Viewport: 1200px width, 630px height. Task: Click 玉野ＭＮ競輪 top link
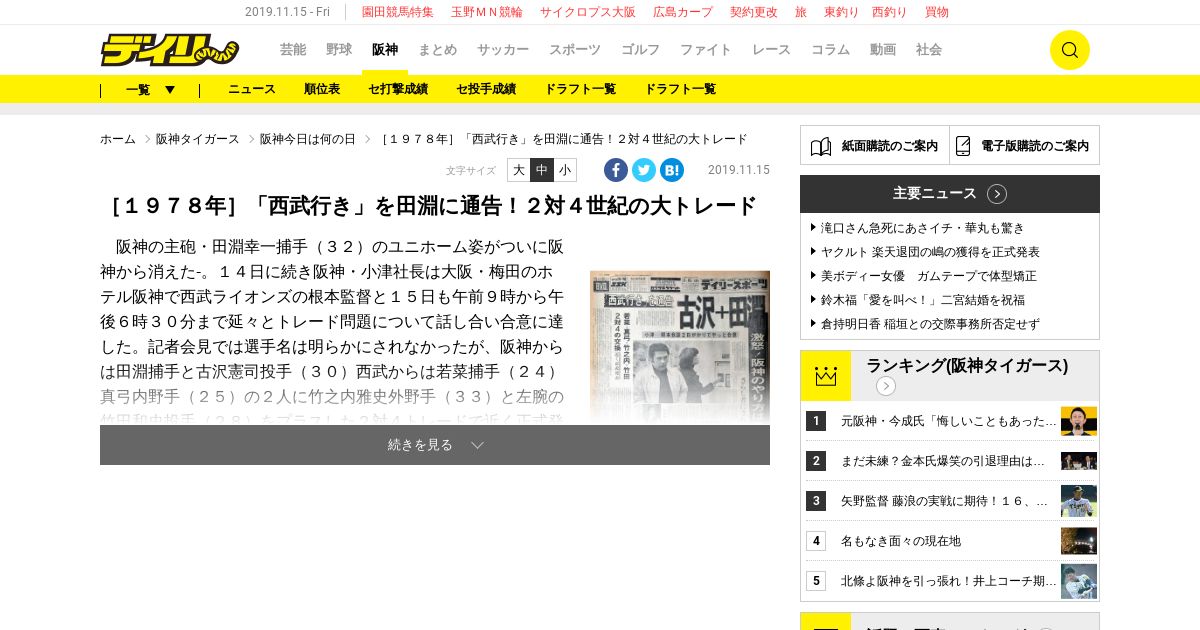[x=487, y=12]
